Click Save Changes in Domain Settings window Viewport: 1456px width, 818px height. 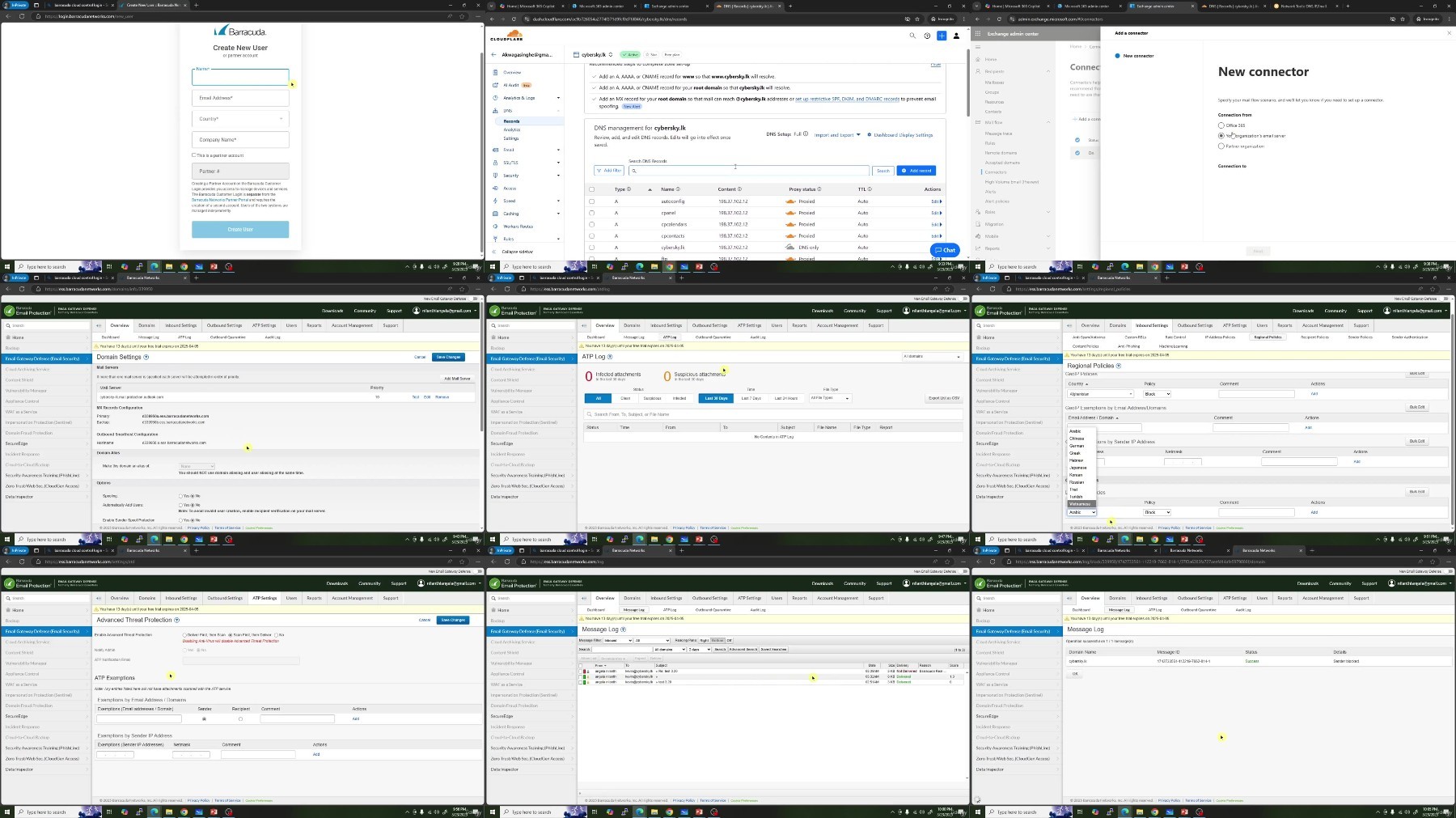point(448,357)
